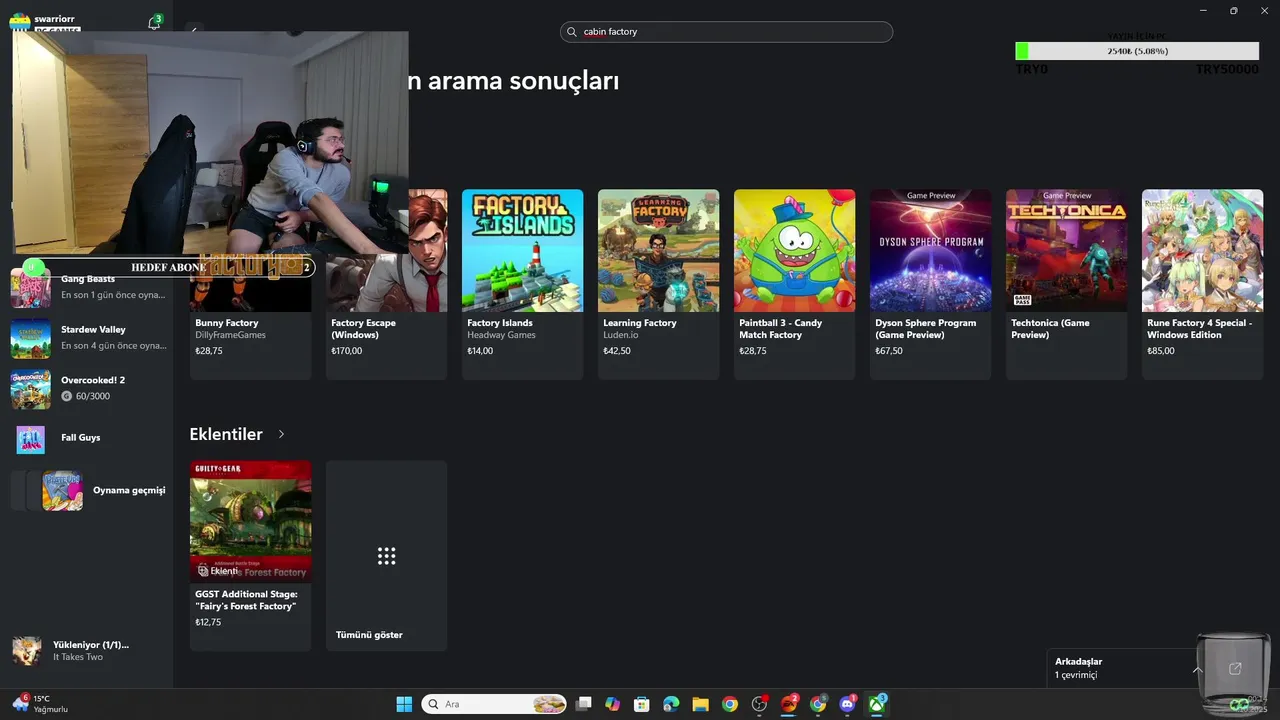Launch Copilot from the taskbar
1280x720 pixels.
point(613,704)
